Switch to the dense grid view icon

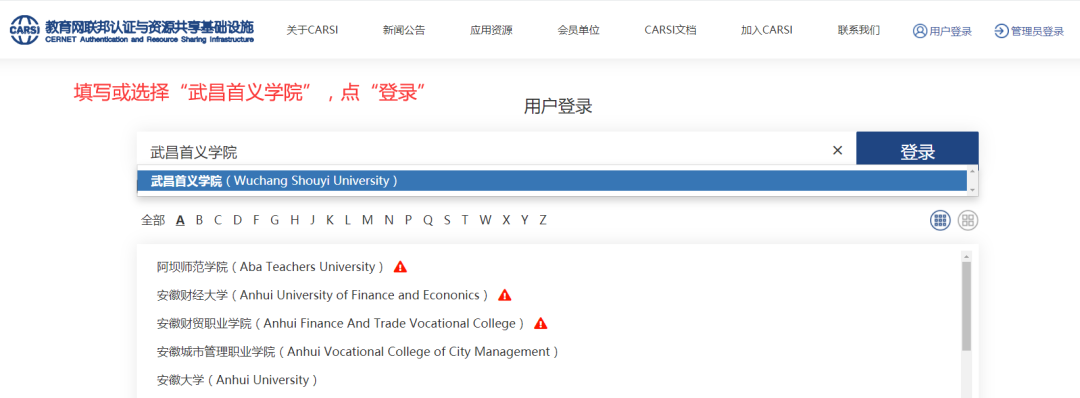[941, 220]
